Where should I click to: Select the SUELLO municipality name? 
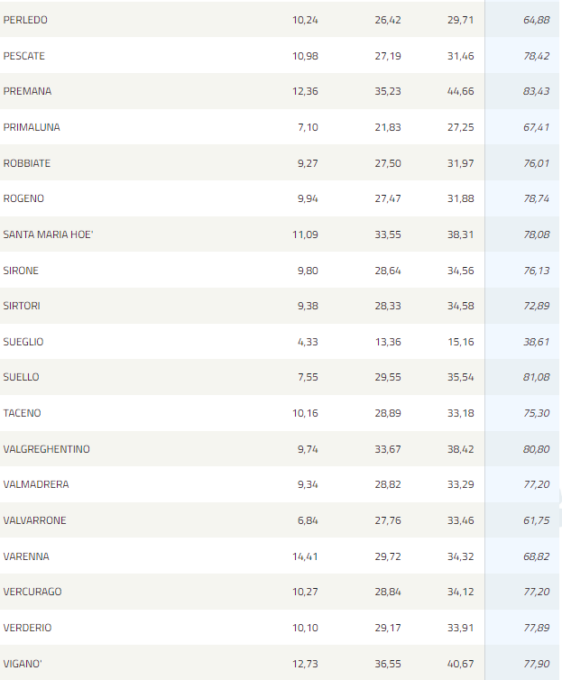click(21, 377)
